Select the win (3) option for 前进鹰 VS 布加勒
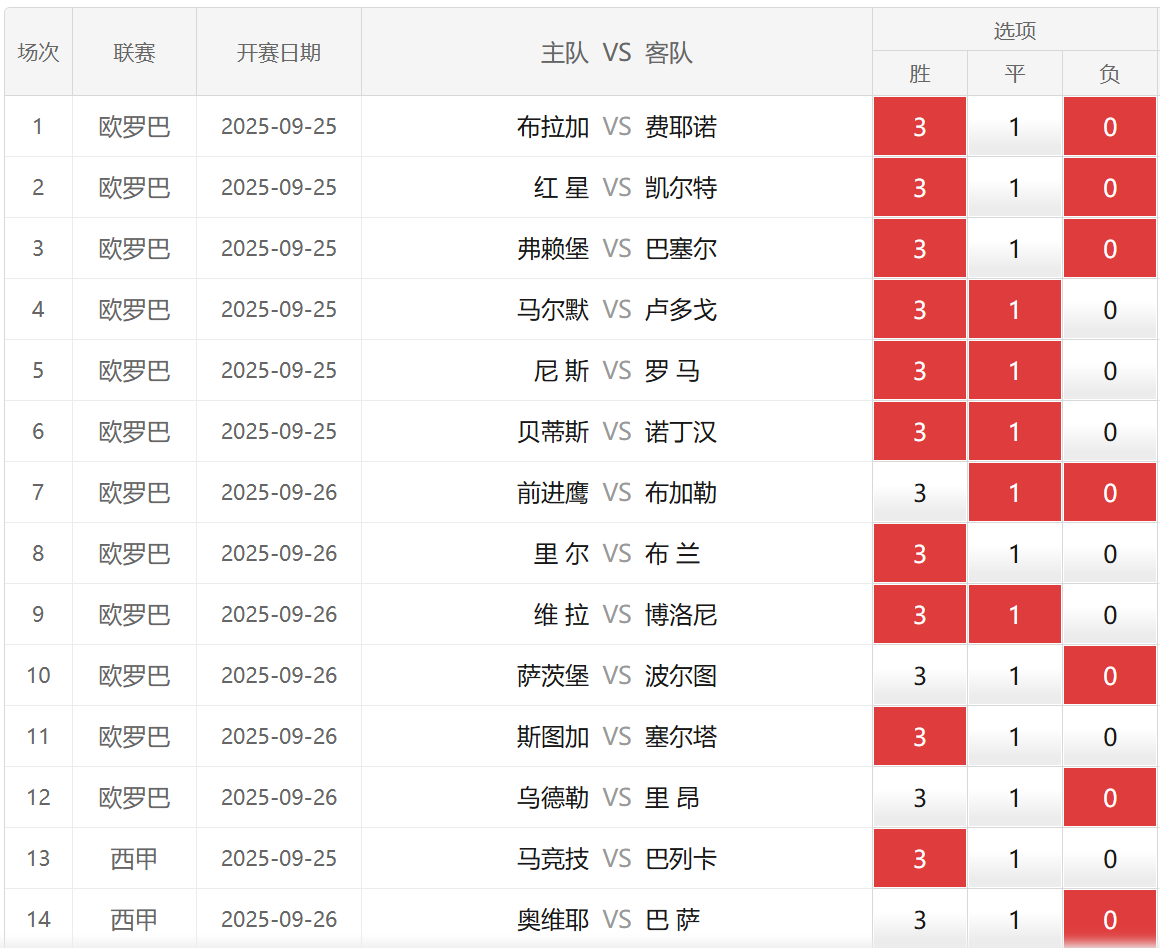1160x948 pixels. pos(919,493)
